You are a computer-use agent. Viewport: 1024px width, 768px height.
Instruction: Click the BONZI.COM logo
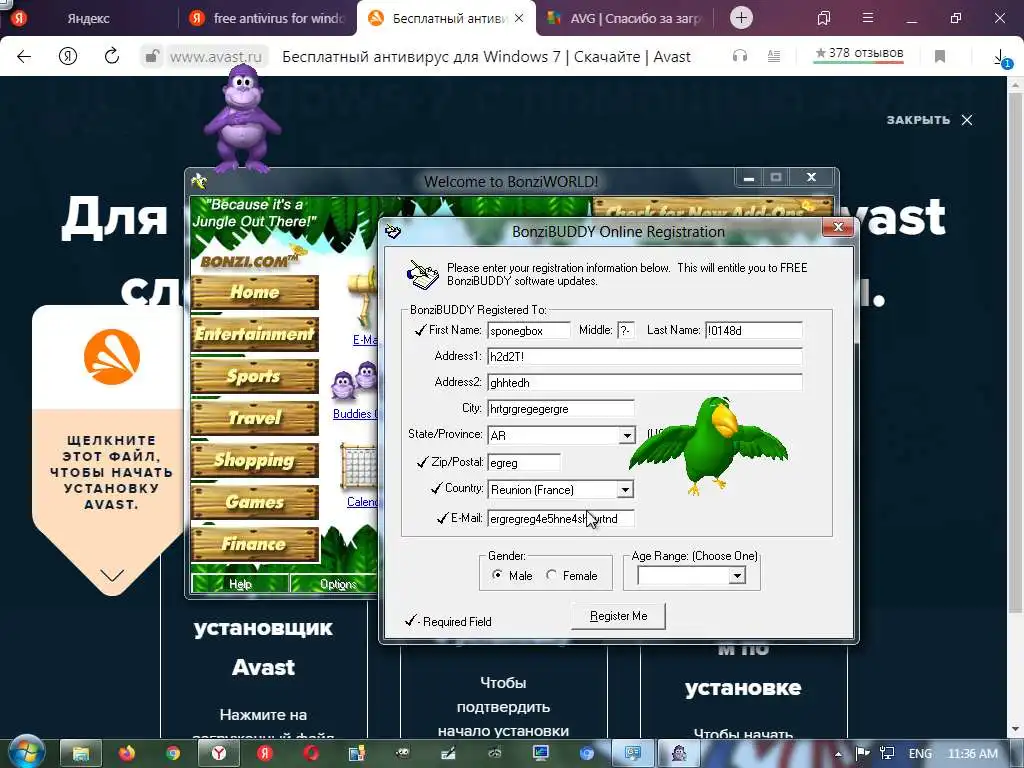(253, 259)
